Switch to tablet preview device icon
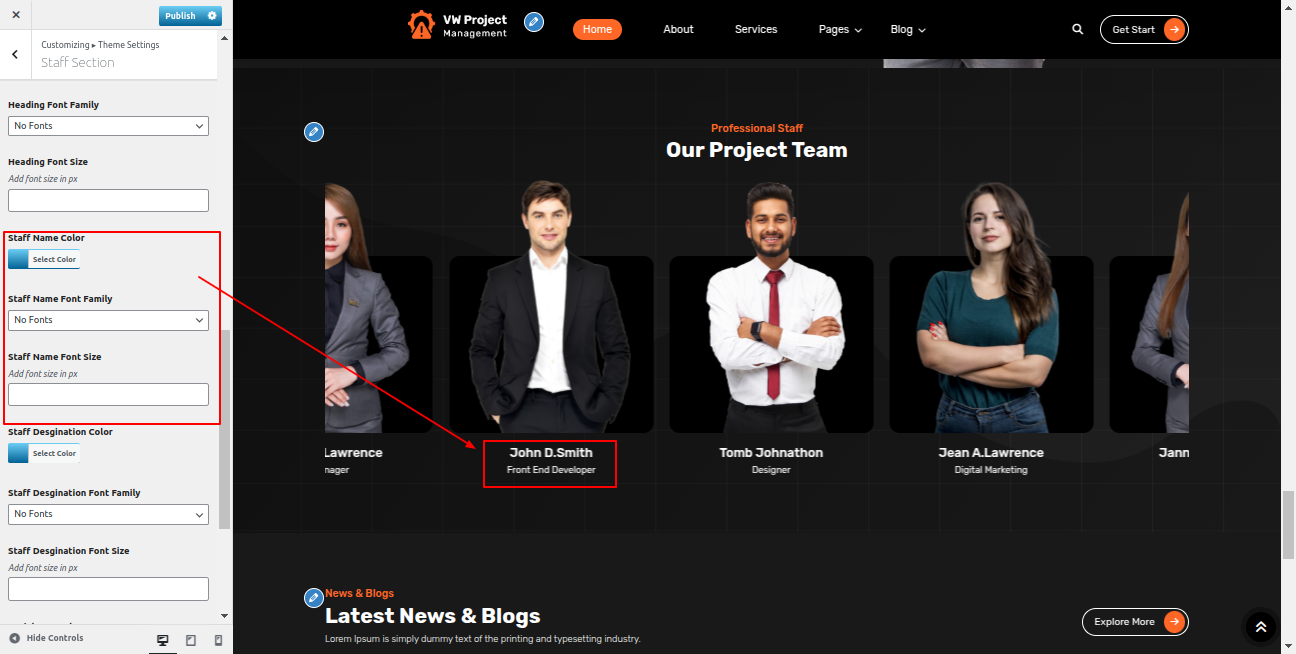This screenshot has height=654, width=1296. (x=191, y=640)
